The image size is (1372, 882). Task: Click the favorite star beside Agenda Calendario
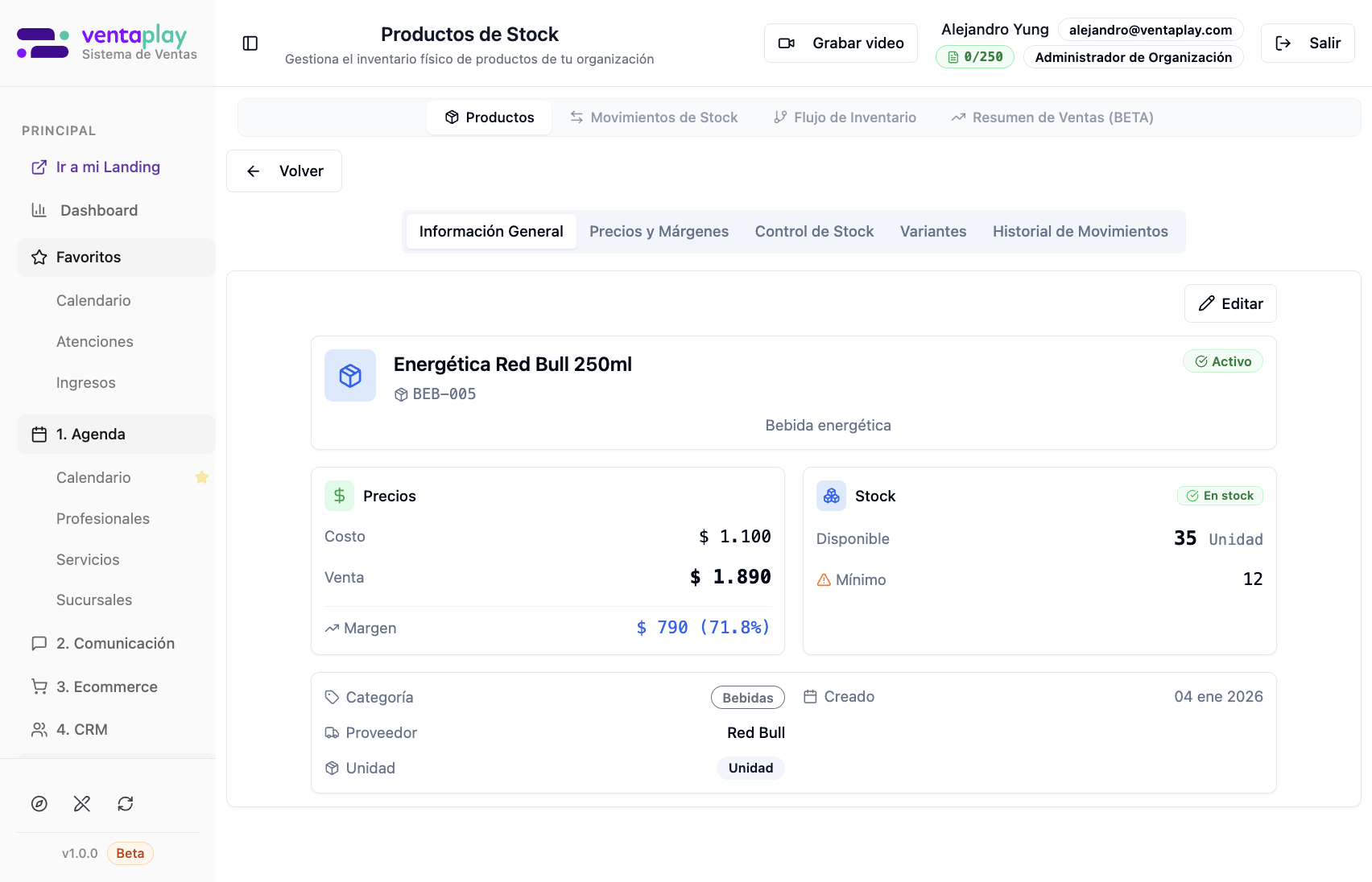coord(202,477)
